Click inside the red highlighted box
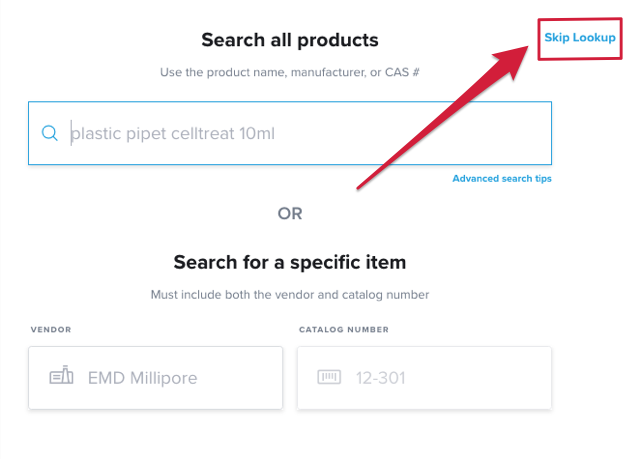 (x=580, y=39)
